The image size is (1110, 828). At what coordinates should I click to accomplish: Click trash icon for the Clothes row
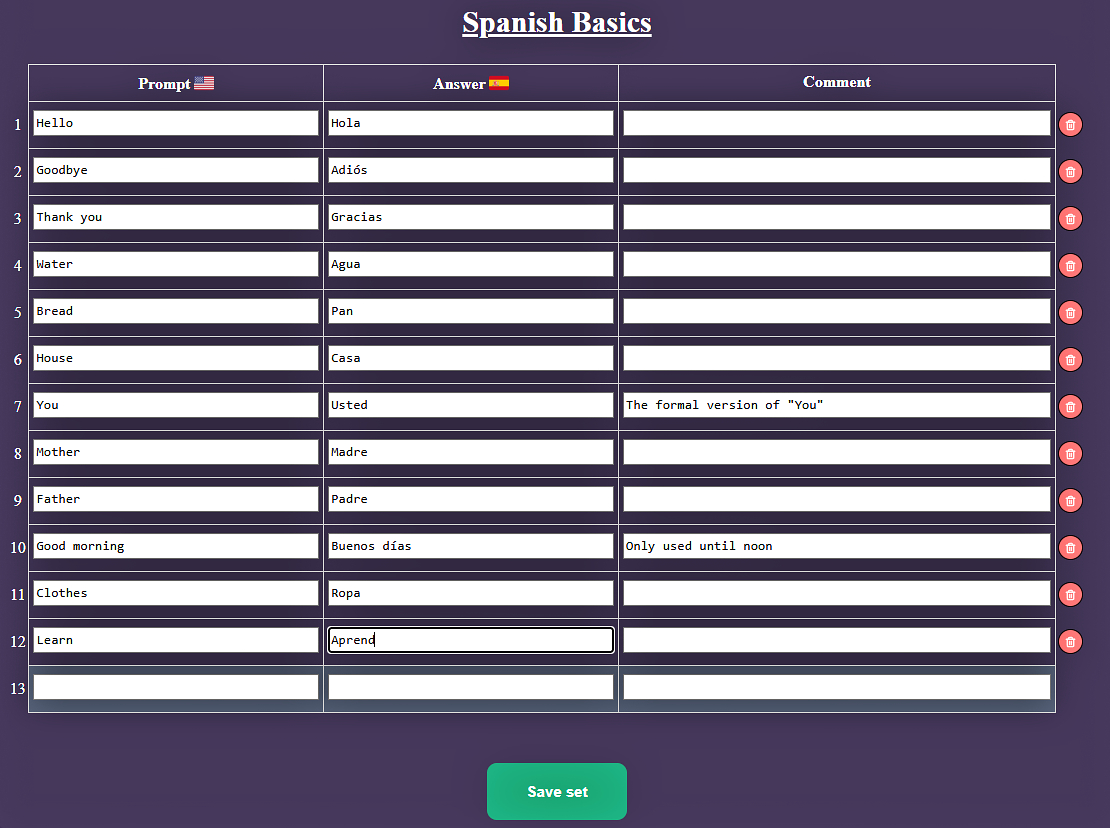pos(1070,594)
